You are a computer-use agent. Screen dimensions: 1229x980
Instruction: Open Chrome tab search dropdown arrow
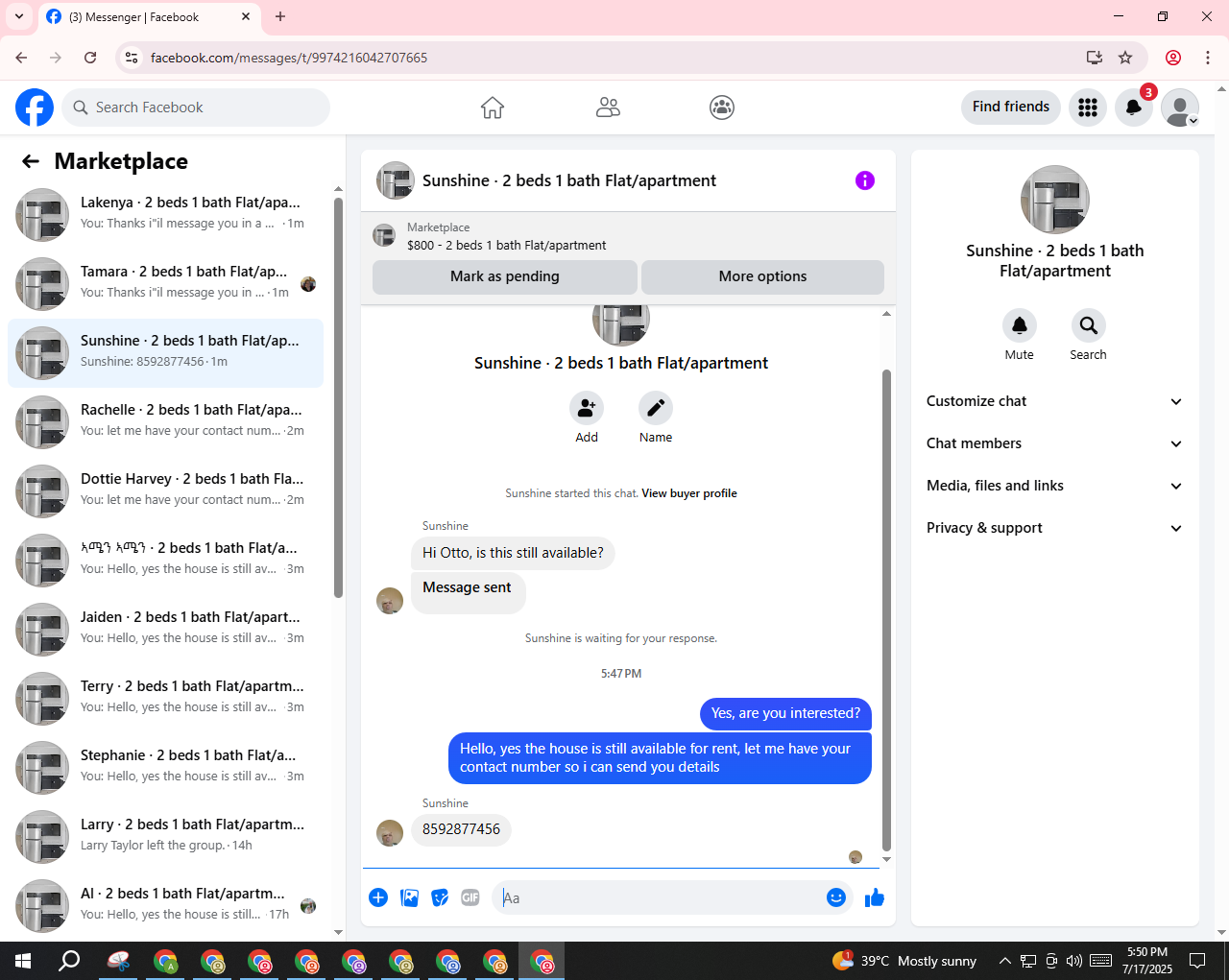[x=18, y=16]
